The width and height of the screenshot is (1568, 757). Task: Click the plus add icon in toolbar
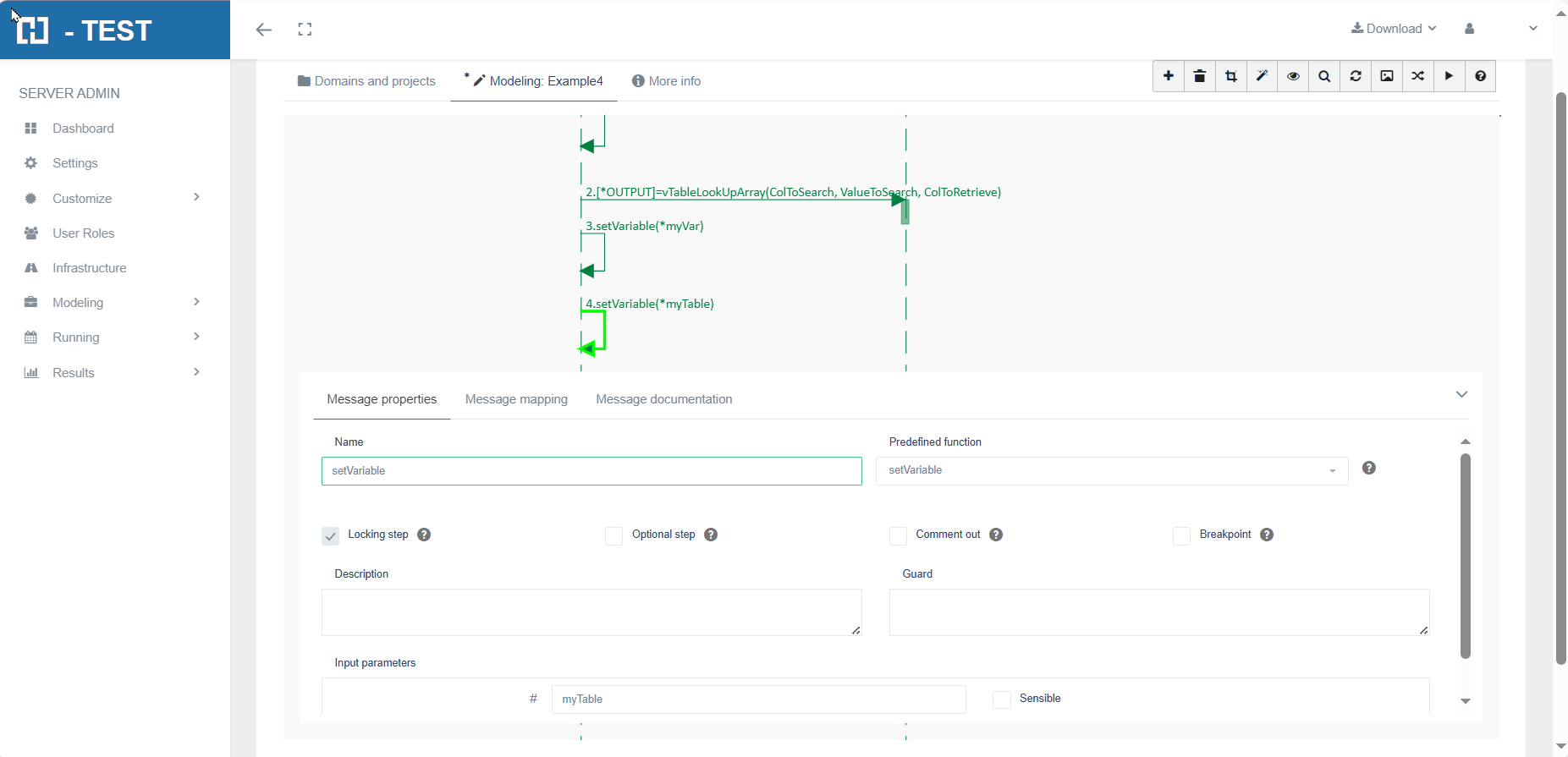point(1169,76)
